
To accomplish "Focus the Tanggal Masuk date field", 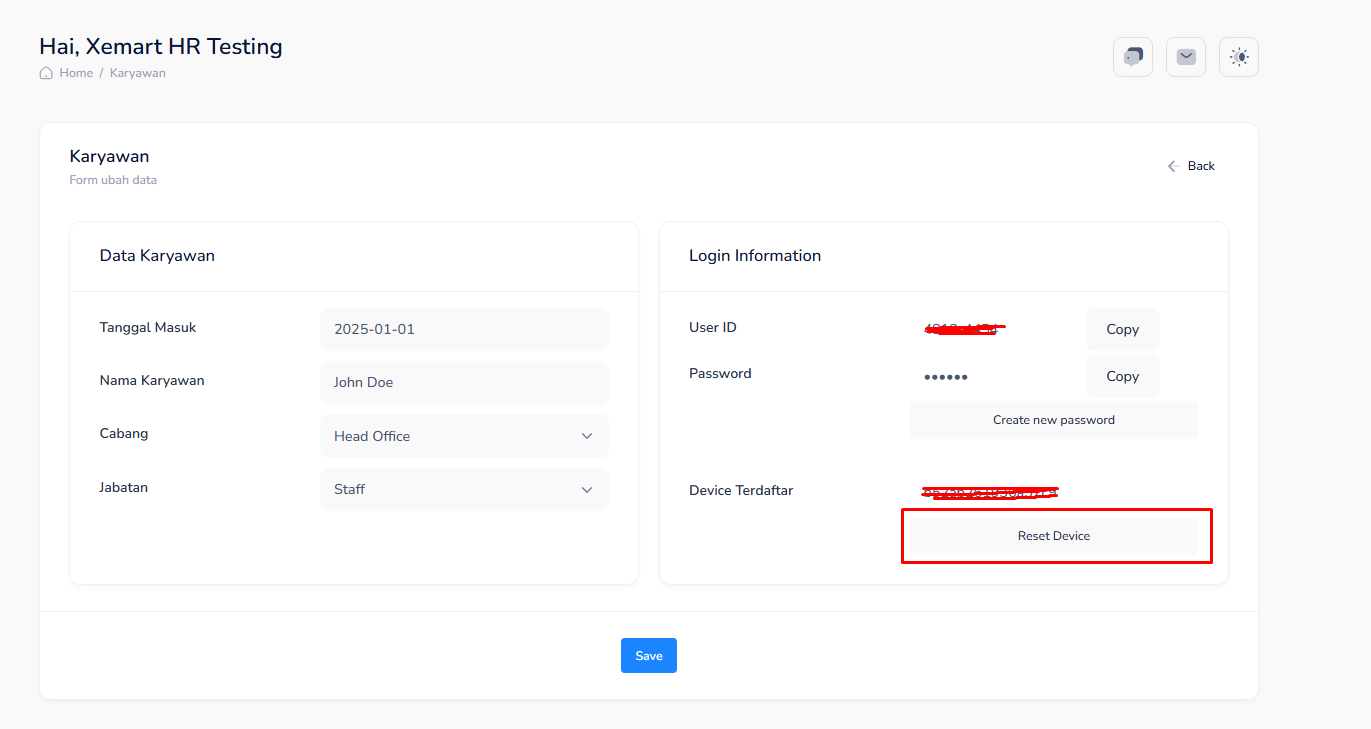I will click(464, 329).
